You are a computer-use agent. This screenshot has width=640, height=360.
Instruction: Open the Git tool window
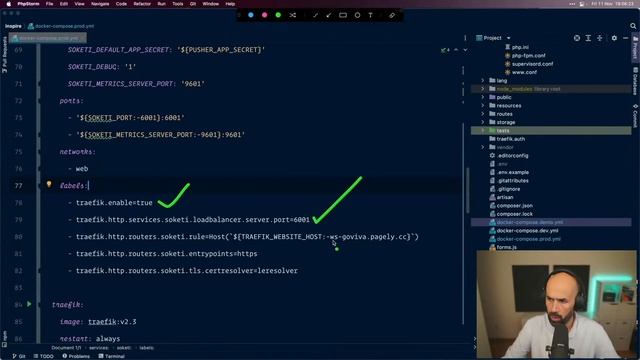click(x=19, y=356)
